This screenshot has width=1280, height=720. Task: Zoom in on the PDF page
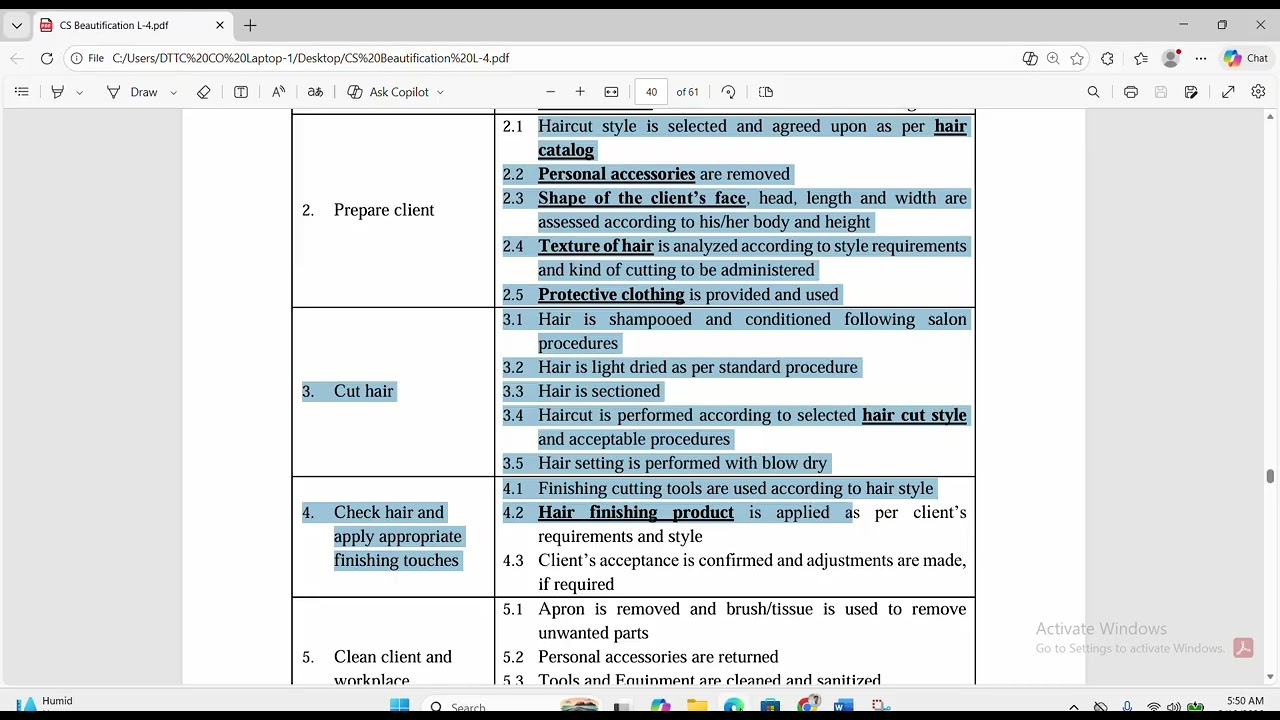(580, 92)
